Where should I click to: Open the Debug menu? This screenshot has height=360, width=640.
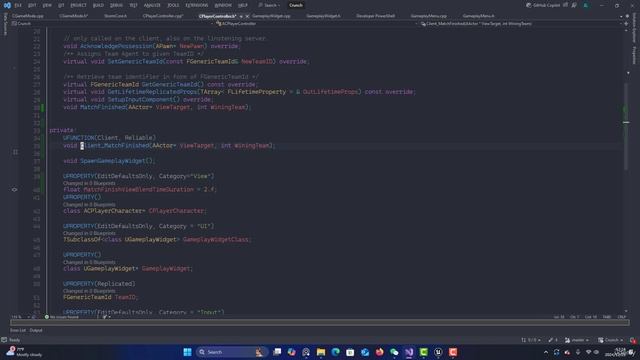tap(116, 5)
